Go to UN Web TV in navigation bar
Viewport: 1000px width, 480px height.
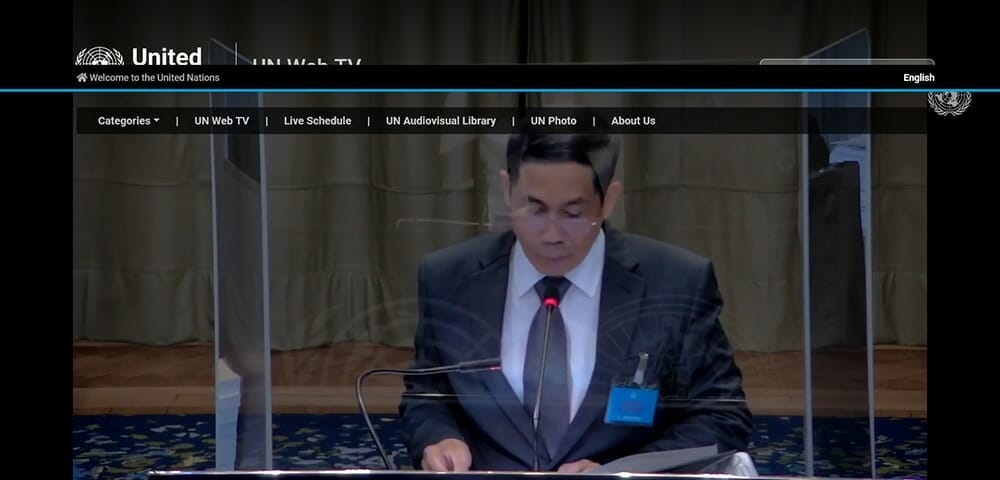[x=221, y=121]
